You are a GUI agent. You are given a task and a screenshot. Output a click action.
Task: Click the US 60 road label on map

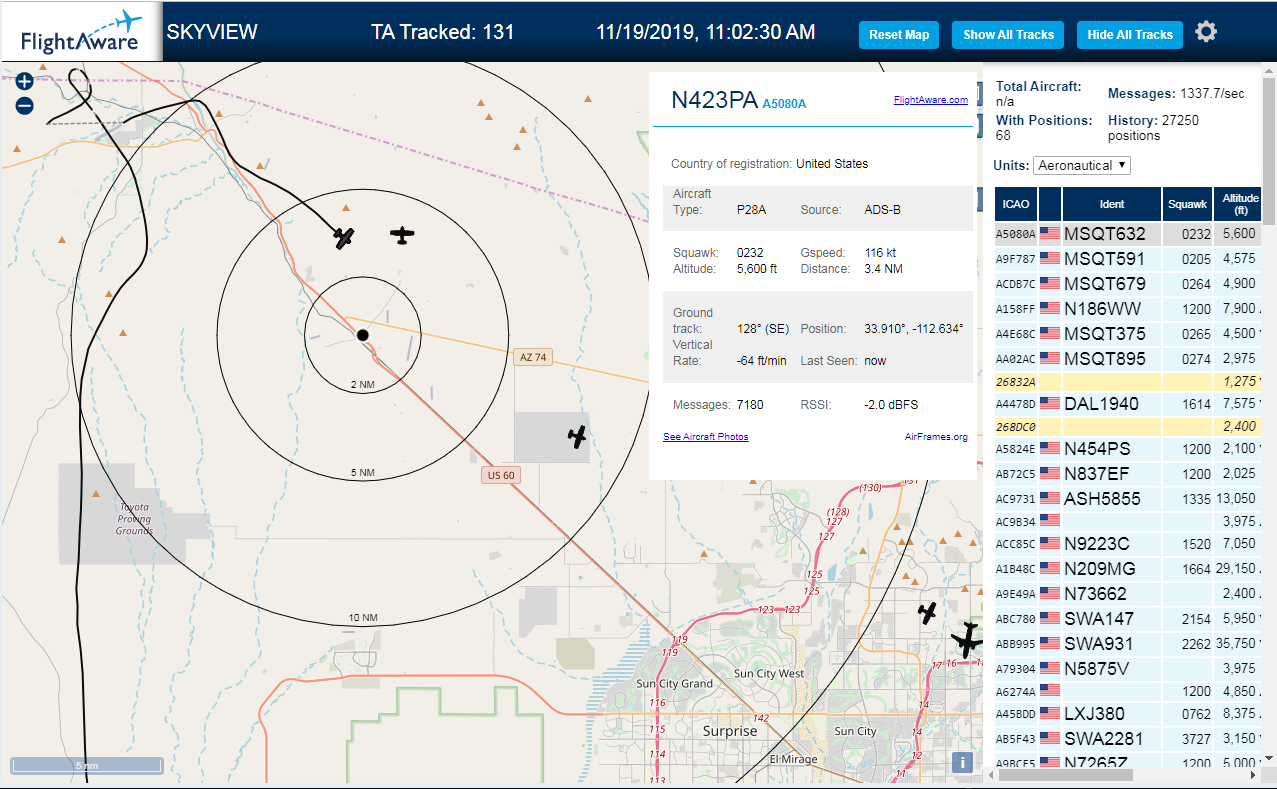click(x=501, y=476)
